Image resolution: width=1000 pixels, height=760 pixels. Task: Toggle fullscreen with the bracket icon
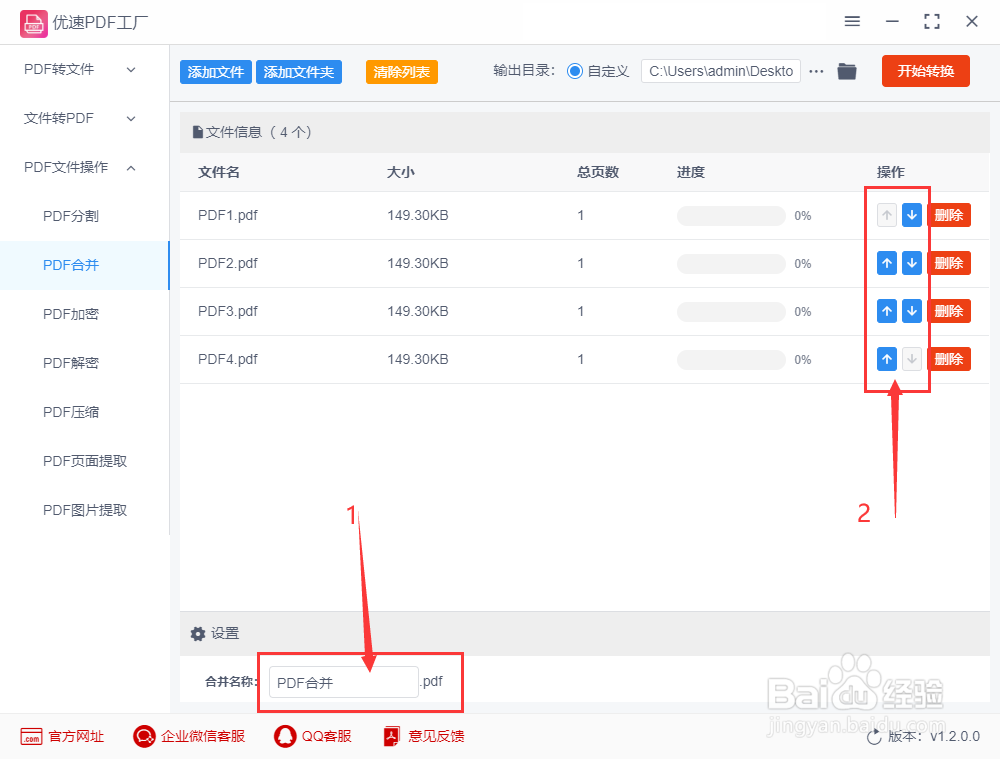[932, 22]
